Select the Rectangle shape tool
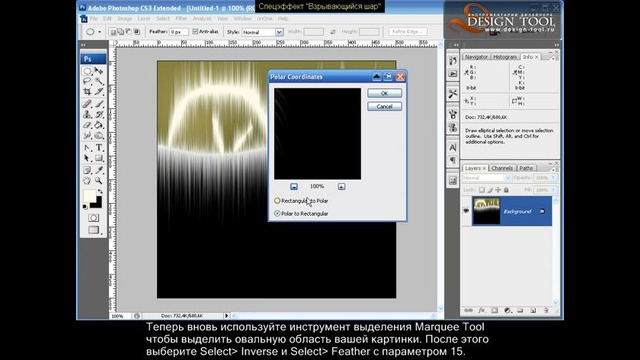This screenshot has height=360, width=640. [x=99, y=158]
